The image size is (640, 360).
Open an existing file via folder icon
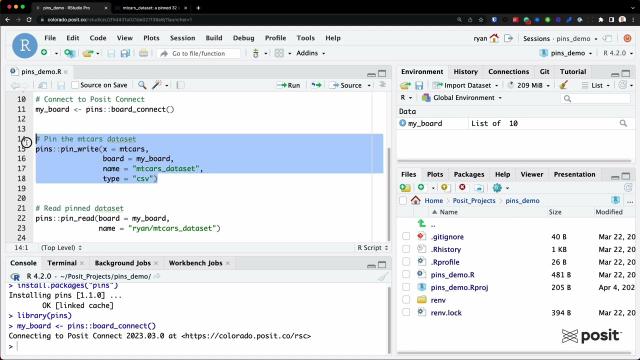(x=88, y=53)
